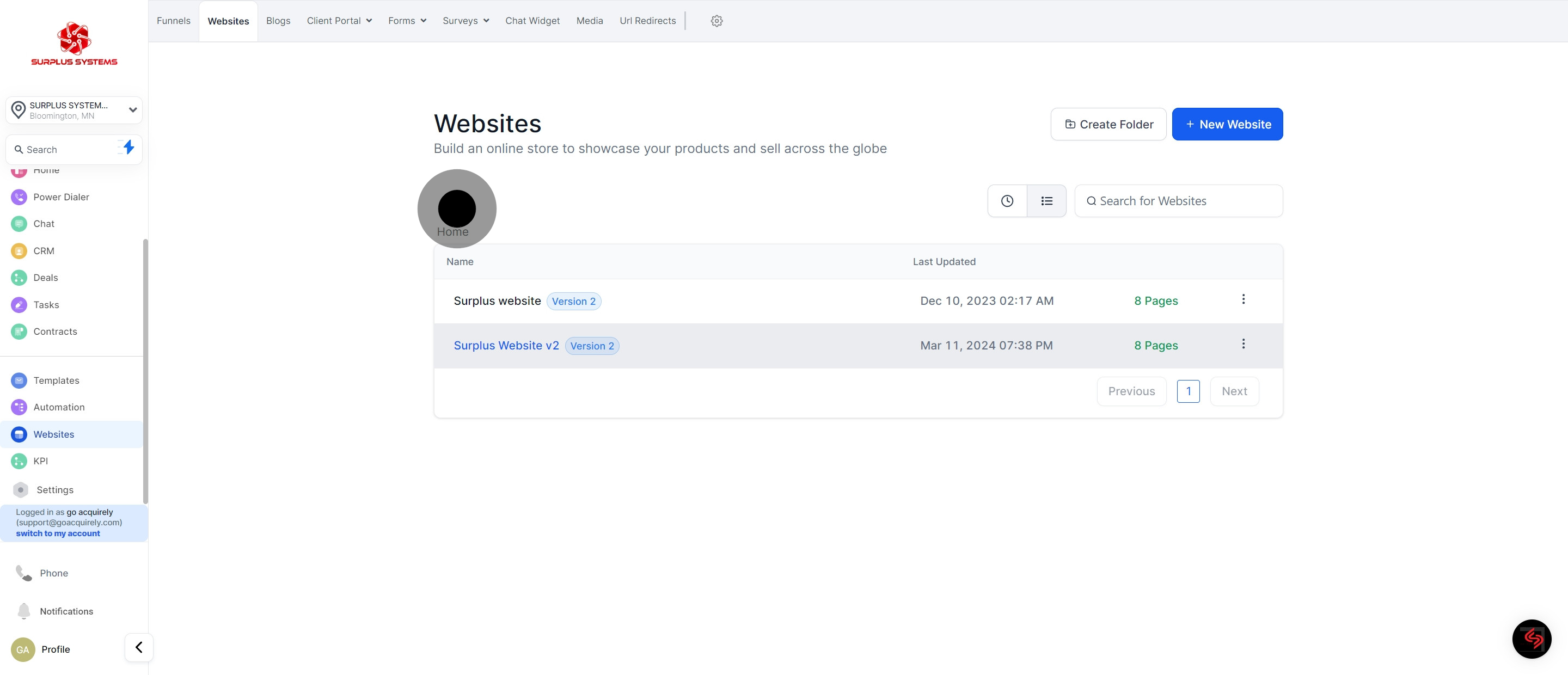
Task: Click the New Website button
Action: click(1227, 124)
